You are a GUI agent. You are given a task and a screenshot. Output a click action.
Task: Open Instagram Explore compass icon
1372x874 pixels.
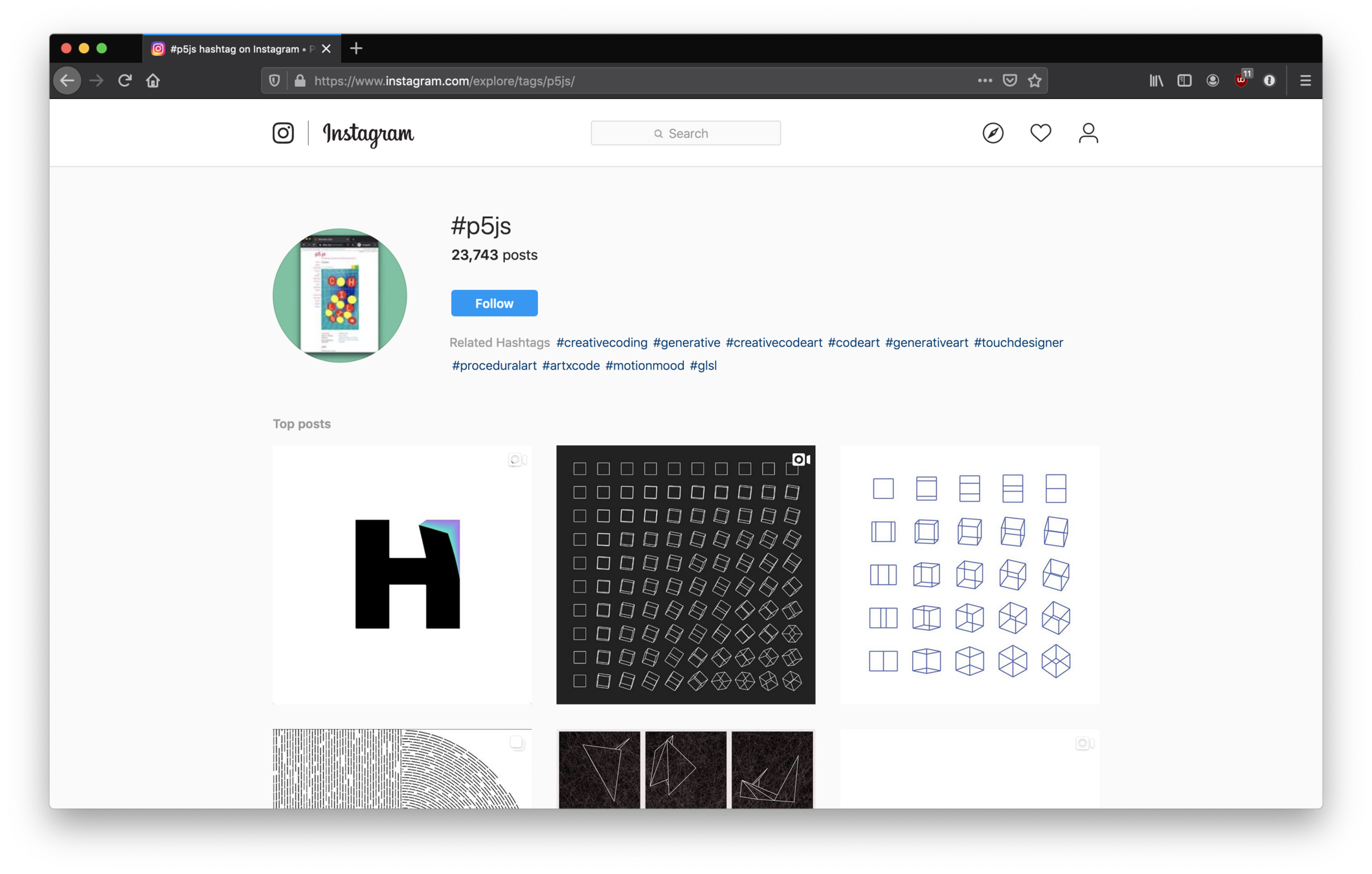(x=993, y=133)
